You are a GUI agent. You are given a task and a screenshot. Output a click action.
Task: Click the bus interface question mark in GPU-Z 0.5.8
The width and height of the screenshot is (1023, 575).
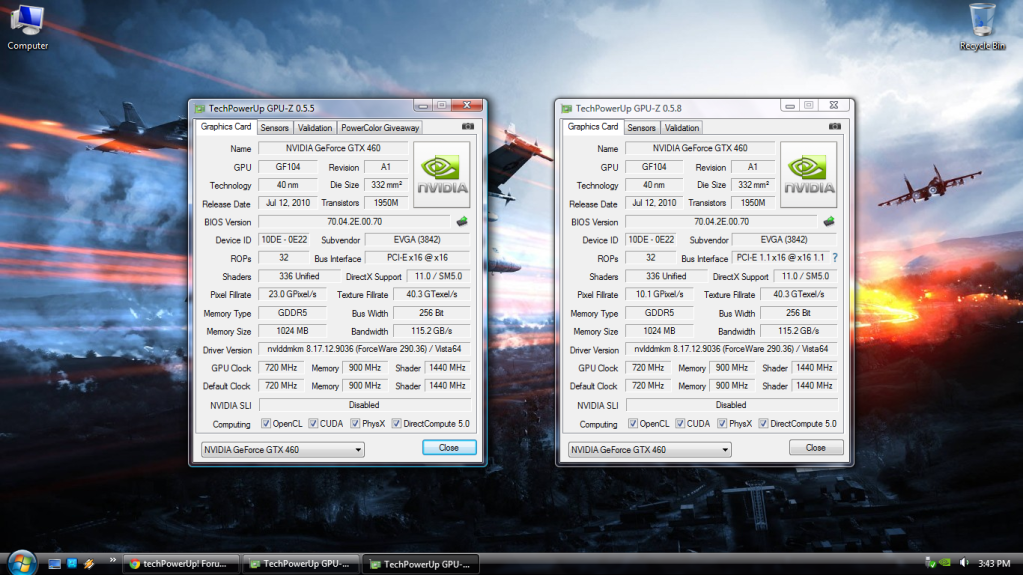pos(835,258)
